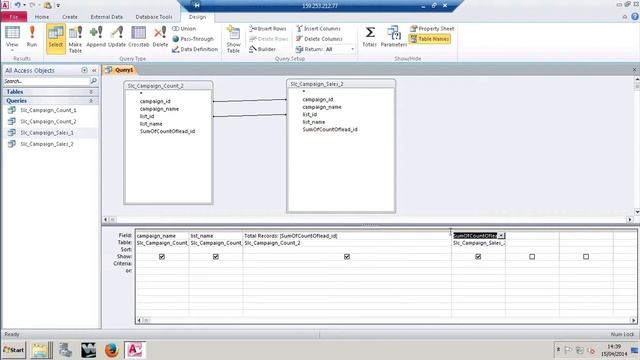Open the All Access Objects pane menu
The image size is (640, 360).
coord(84,70)
